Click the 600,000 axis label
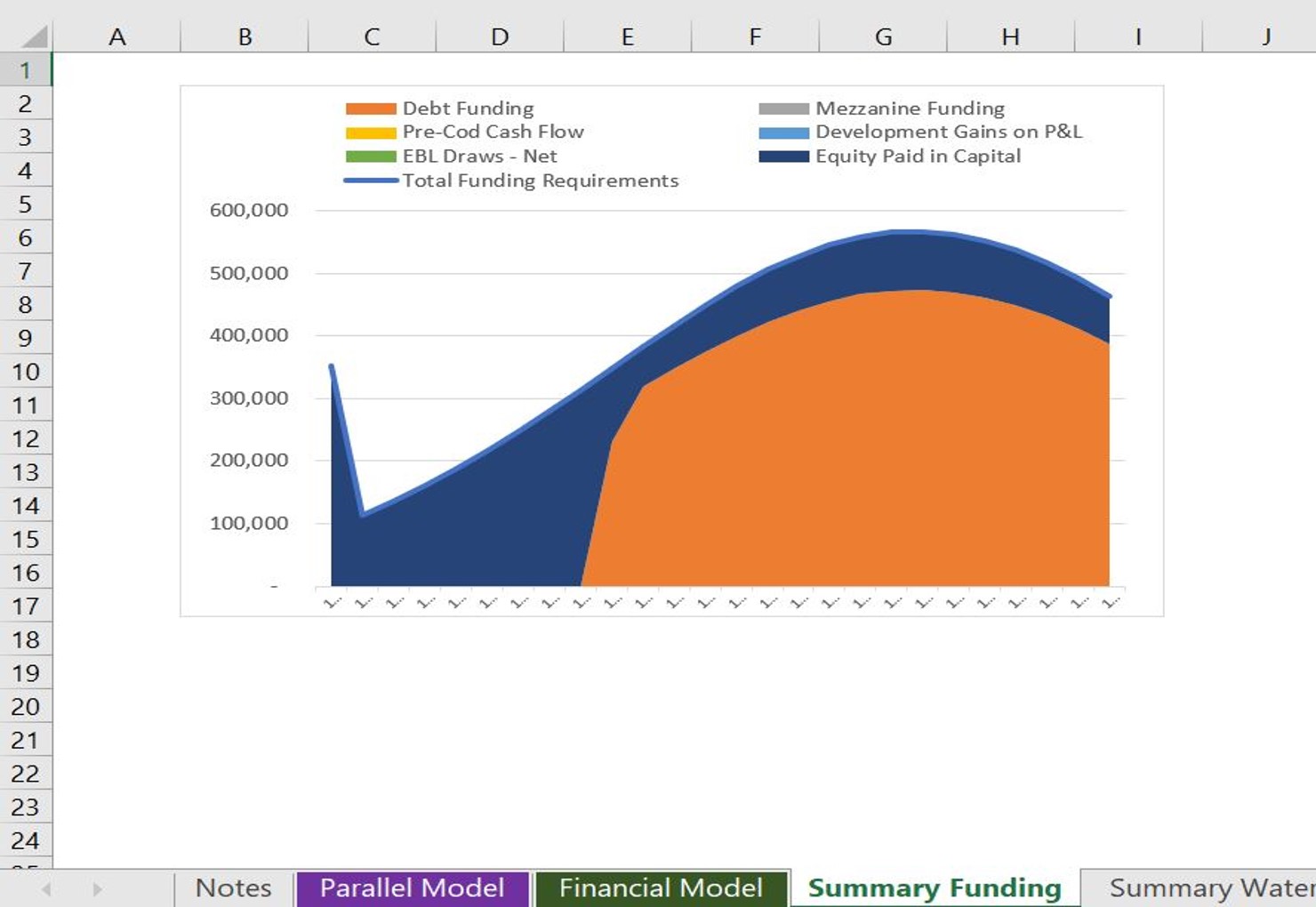The image size is (1316, 907). coord(249,211)
